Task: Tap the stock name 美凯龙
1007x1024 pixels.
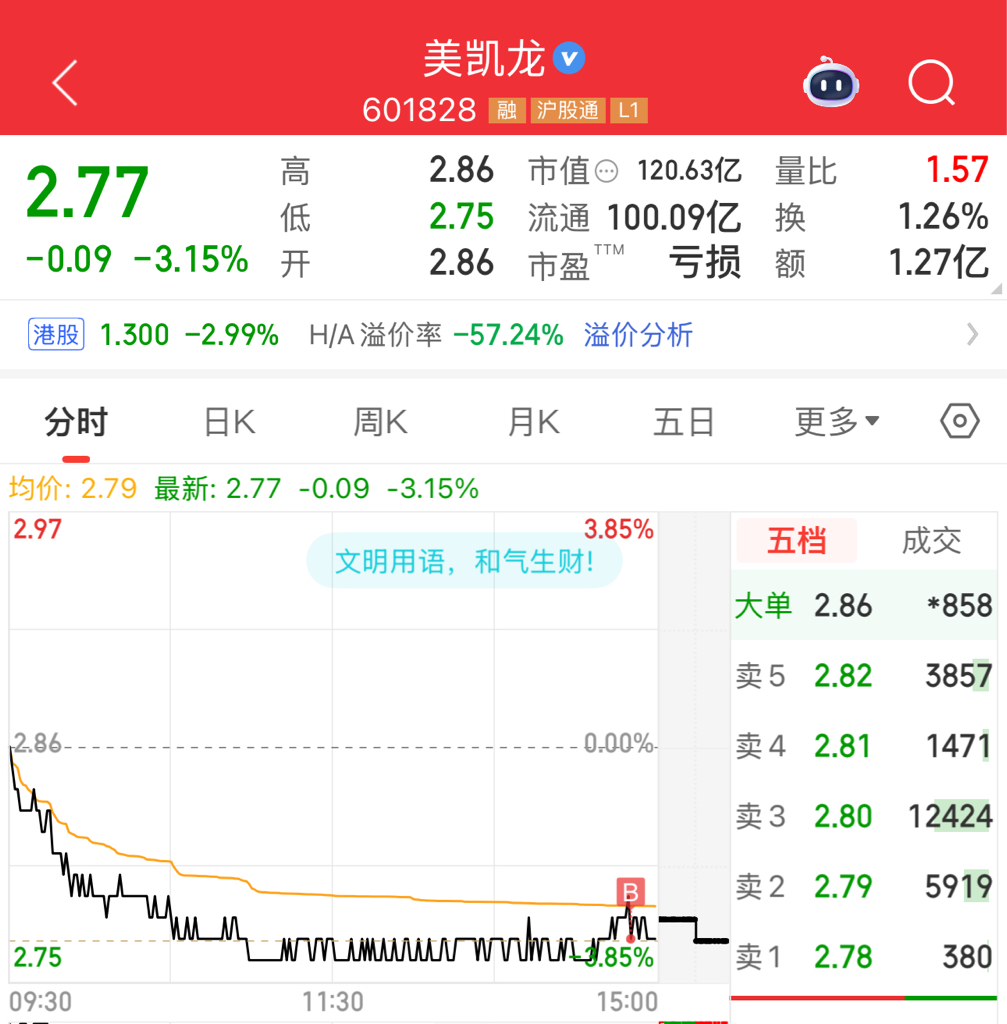Action: [x=484, y=58]
